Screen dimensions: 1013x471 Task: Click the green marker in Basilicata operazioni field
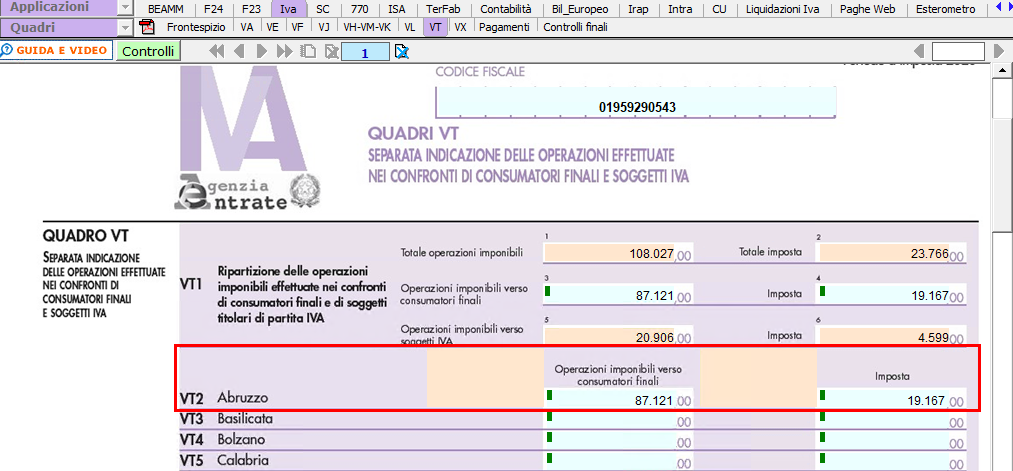click(x=549, y=416)
